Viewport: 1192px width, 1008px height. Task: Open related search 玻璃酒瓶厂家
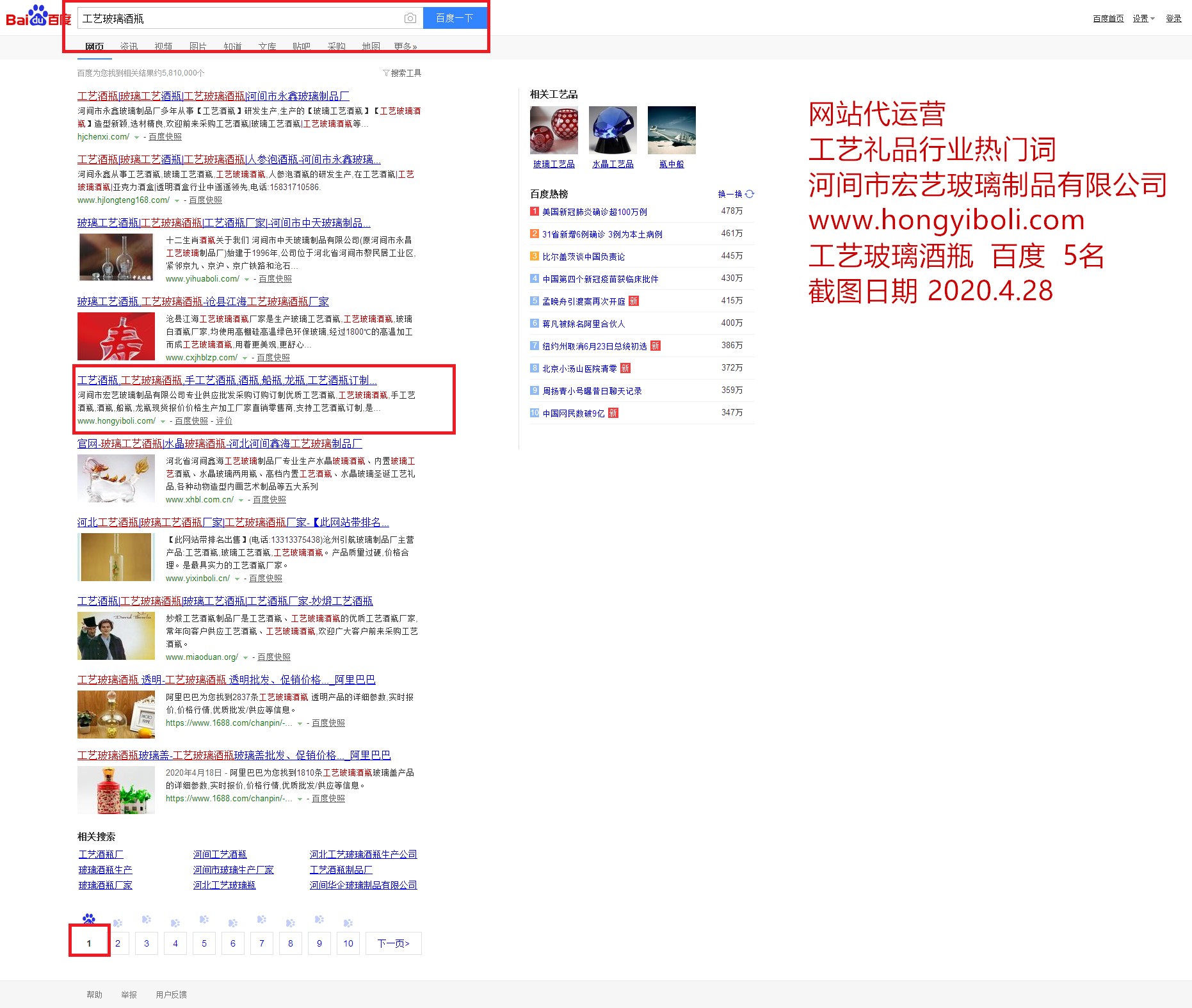click(x=105, y=885)
